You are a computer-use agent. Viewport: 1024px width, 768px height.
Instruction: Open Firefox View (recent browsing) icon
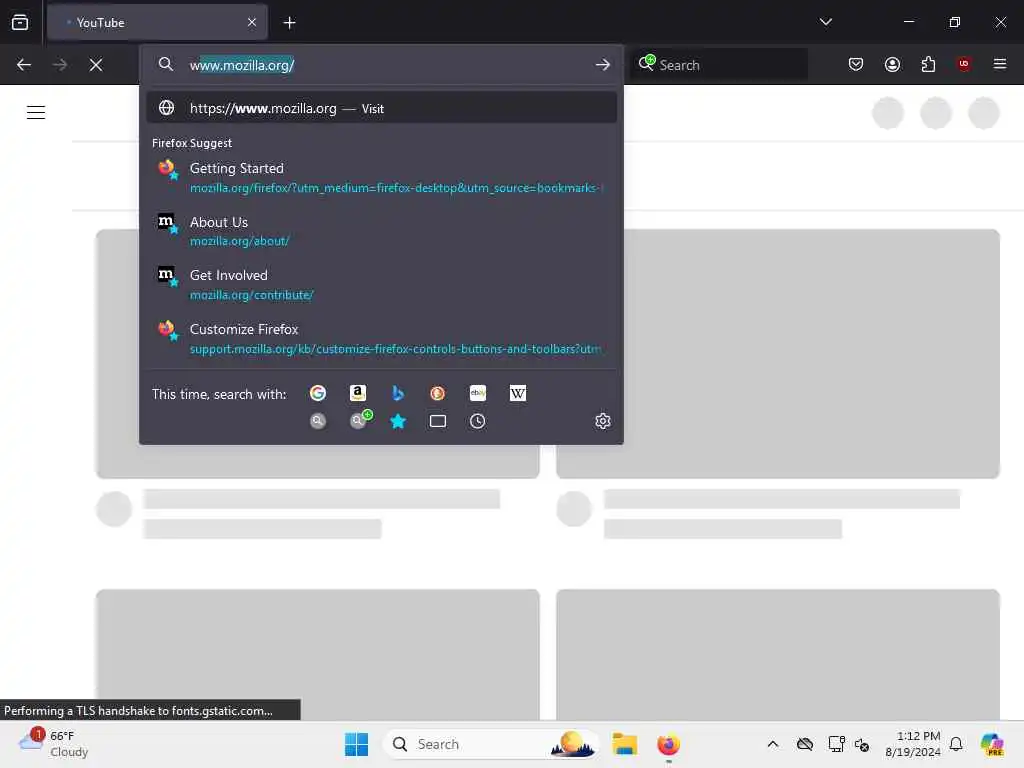(x=20, y=22)
